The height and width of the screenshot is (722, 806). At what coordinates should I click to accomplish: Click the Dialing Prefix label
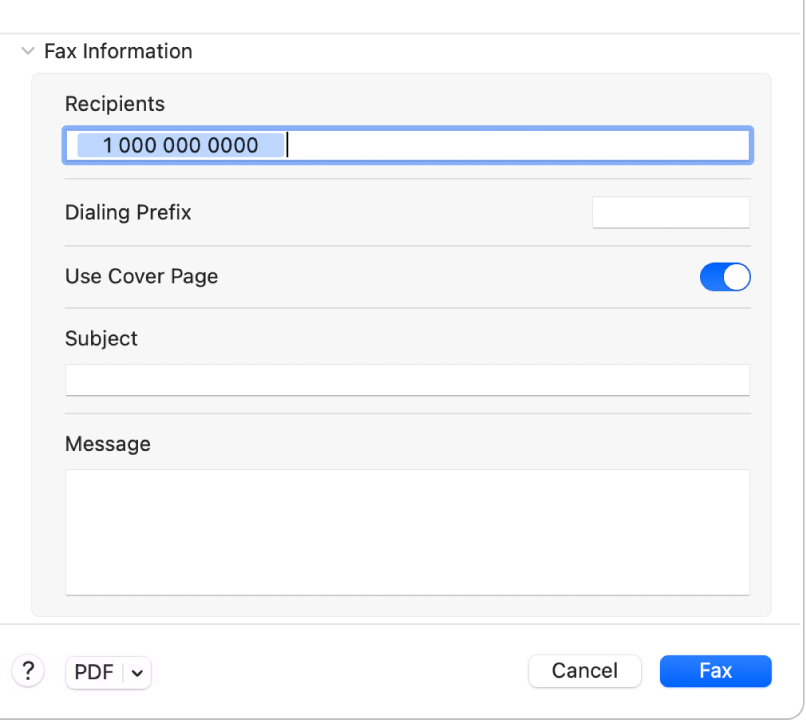click(128, 212)
